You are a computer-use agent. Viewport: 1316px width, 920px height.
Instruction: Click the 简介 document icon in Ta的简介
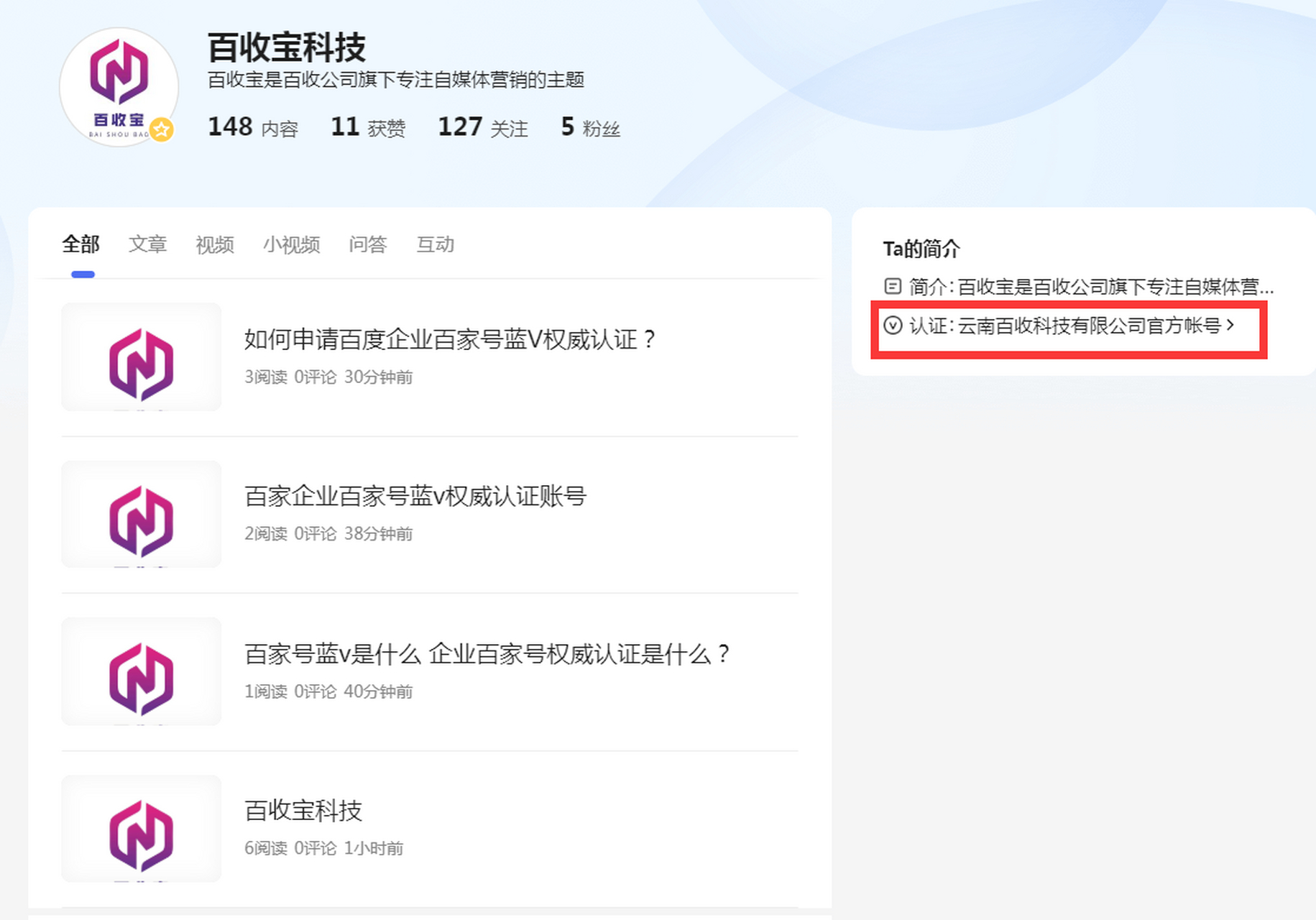tap(893, 286)
